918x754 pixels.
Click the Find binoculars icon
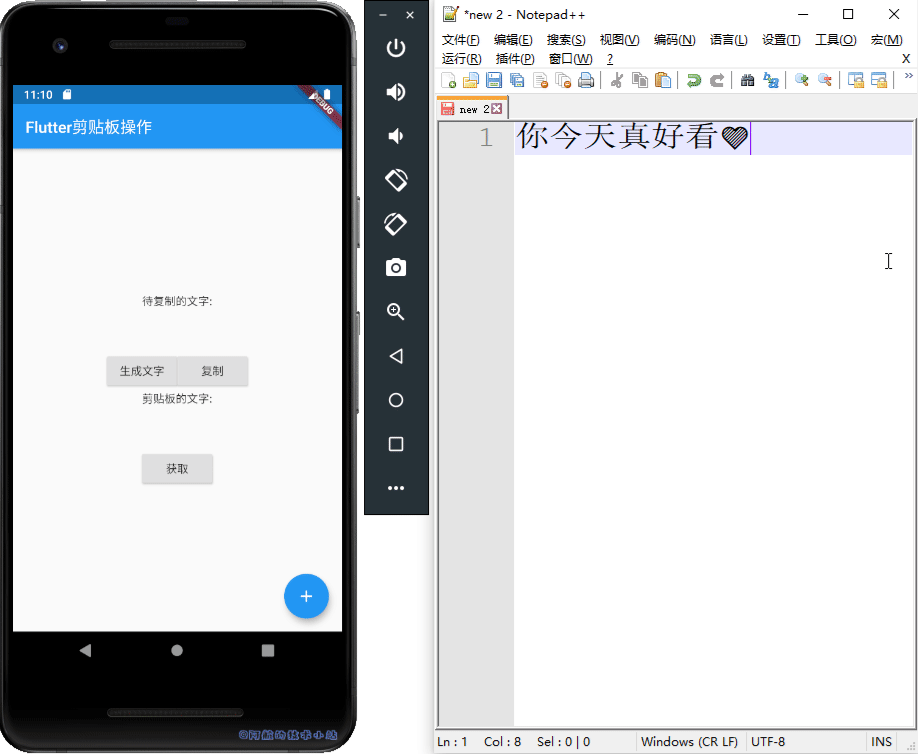pos(747,81)
